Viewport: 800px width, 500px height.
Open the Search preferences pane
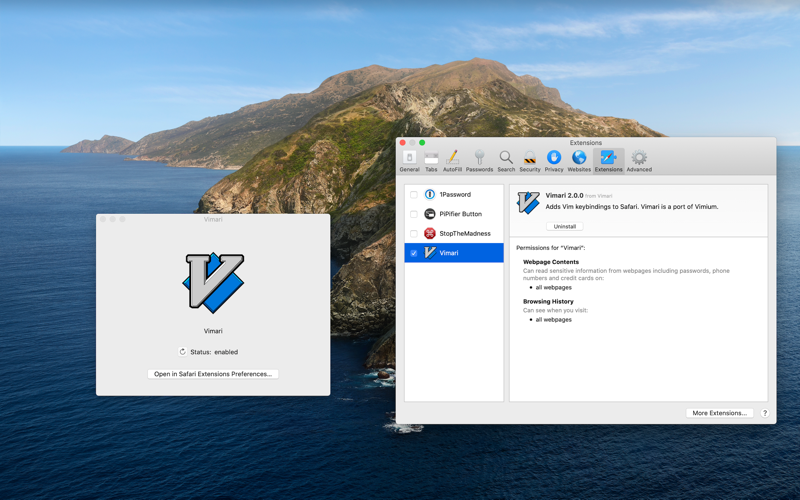[x=506, y=161]
